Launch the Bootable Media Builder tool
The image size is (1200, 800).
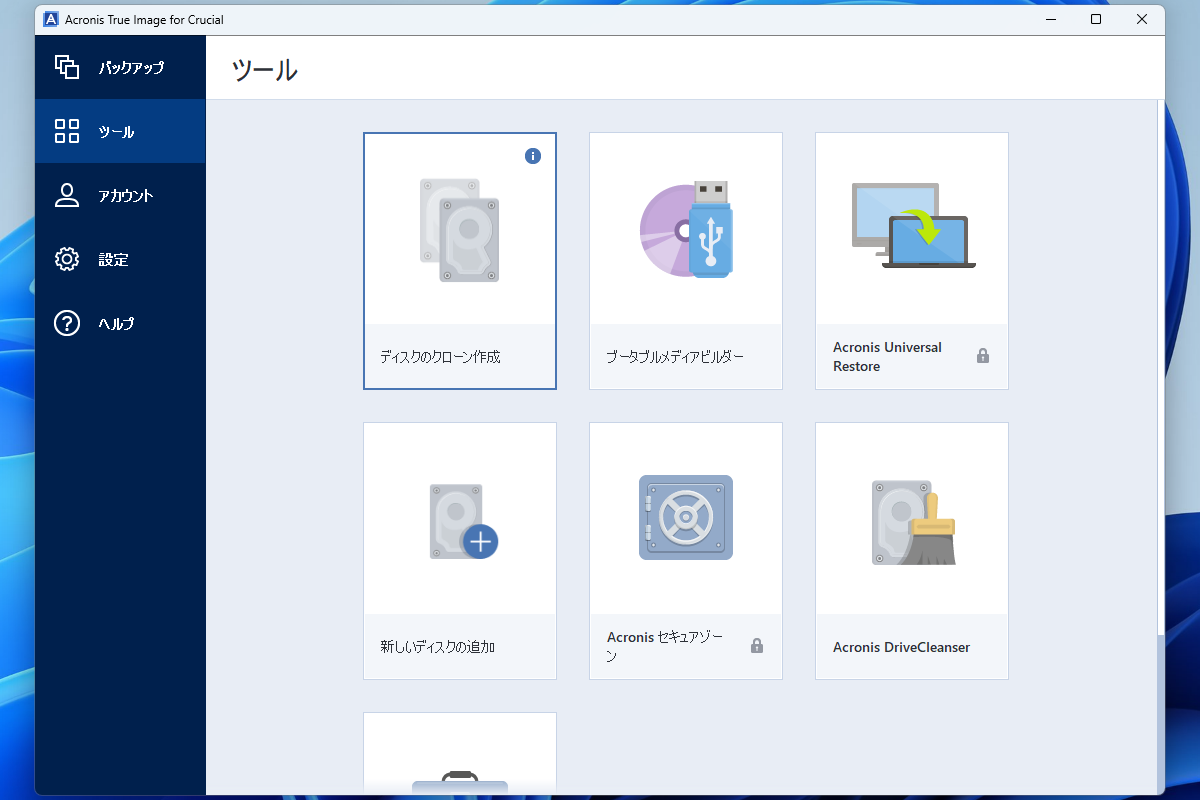click(685, 260)
